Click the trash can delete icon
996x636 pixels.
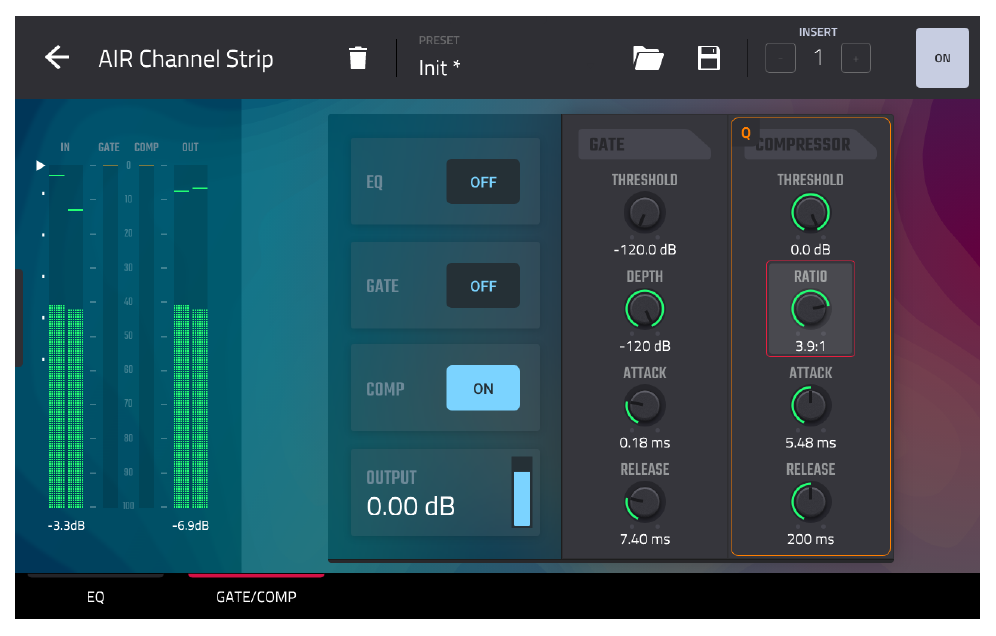click(x=358, y=58)
